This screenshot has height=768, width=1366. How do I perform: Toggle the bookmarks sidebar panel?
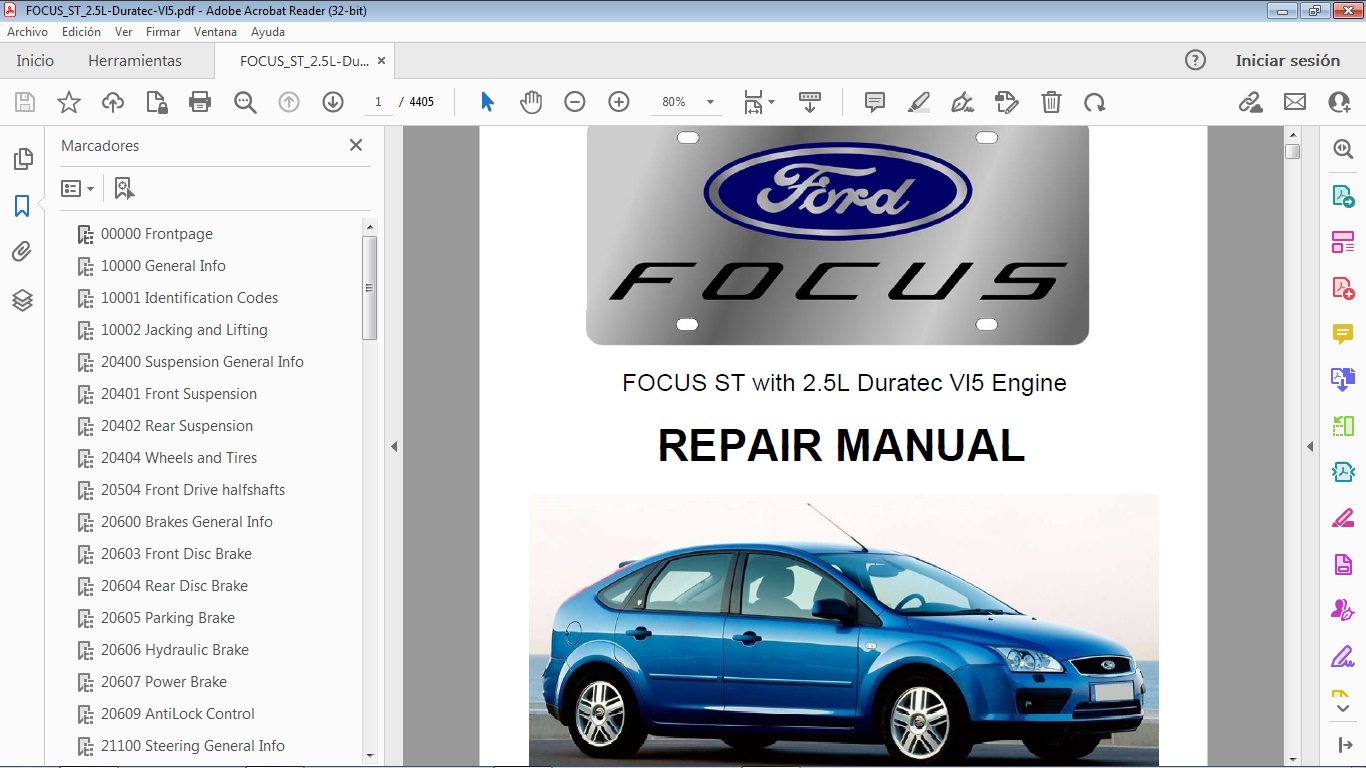(22, 206)
